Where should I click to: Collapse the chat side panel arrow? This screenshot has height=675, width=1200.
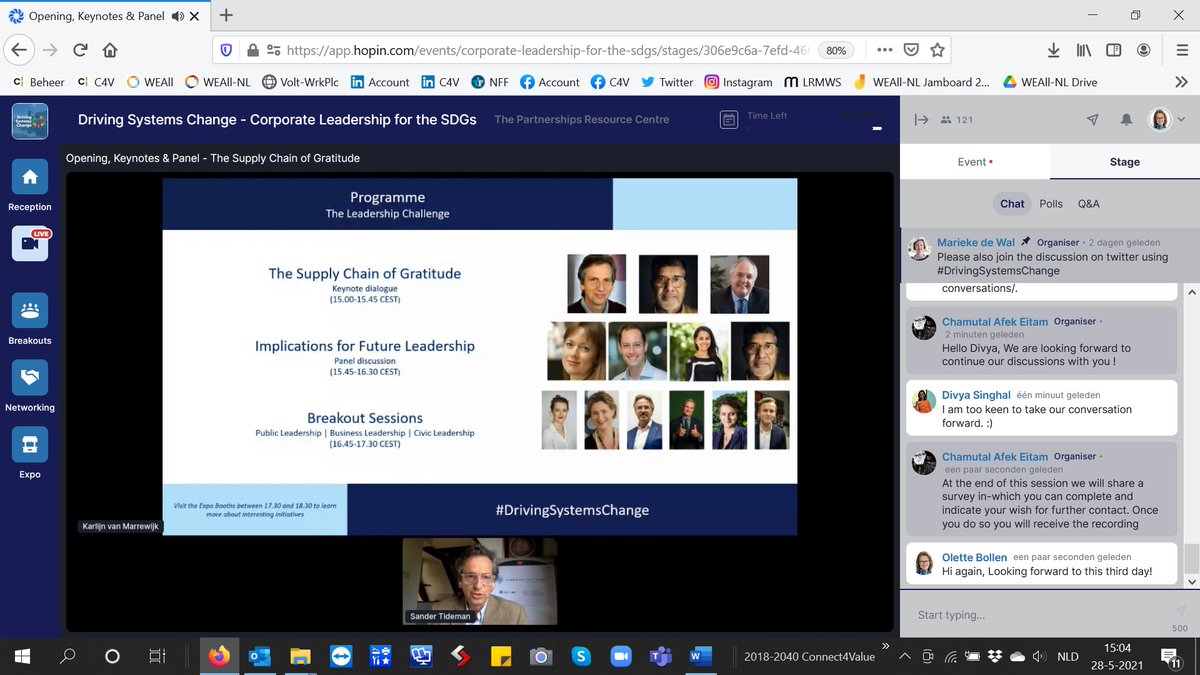922,119
